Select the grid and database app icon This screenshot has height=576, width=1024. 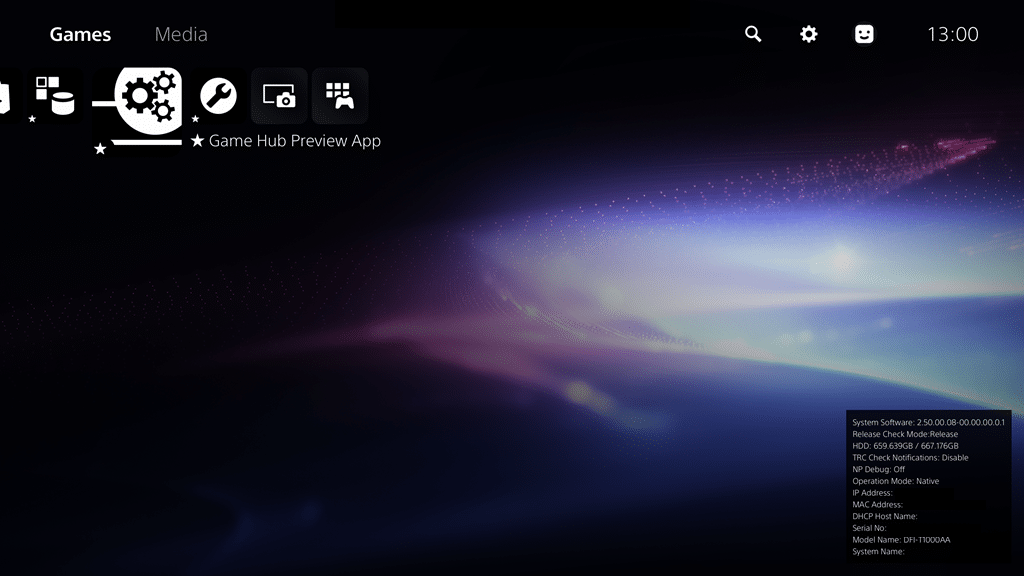55,96
